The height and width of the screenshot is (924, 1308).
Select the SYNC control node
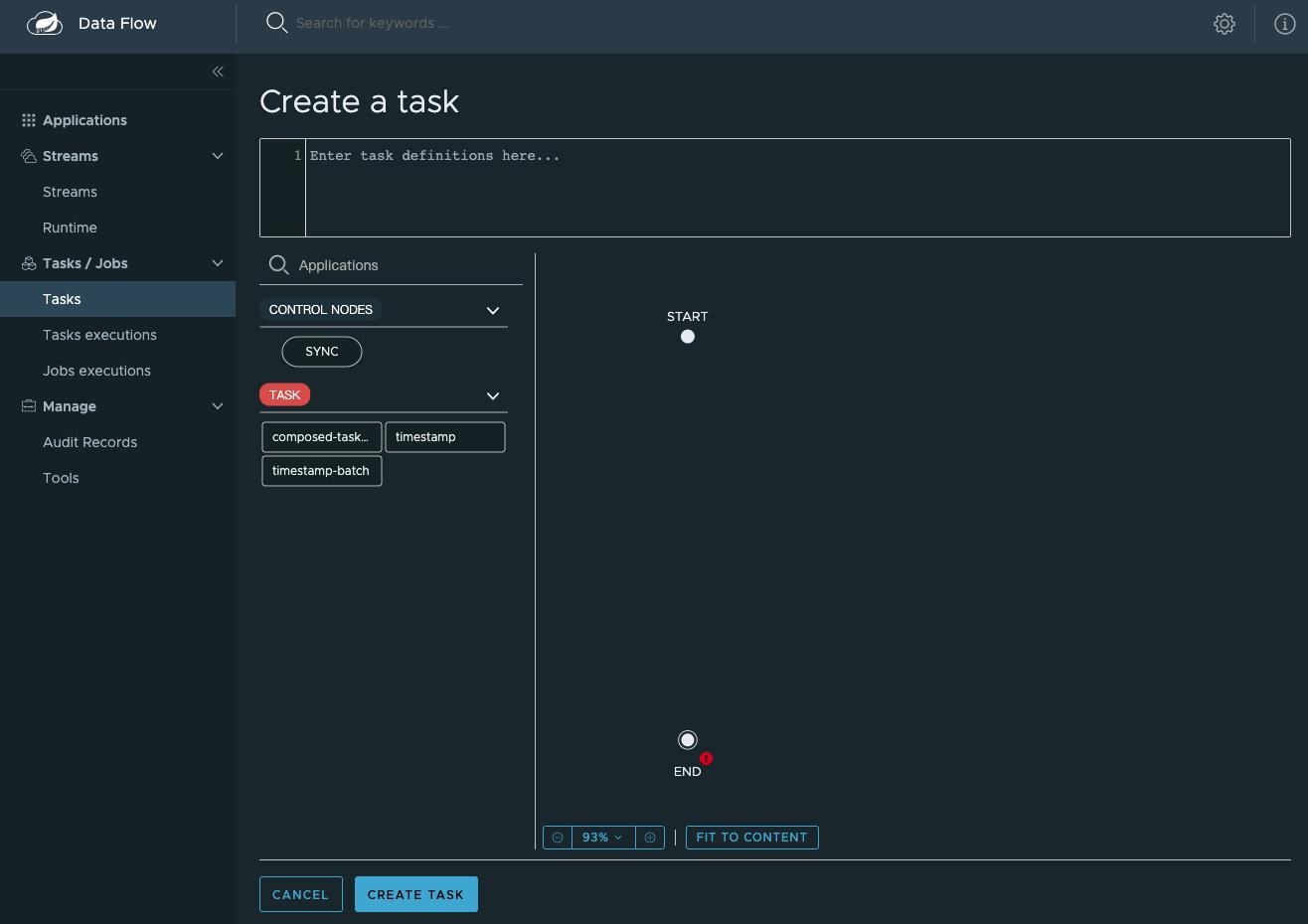322,352
